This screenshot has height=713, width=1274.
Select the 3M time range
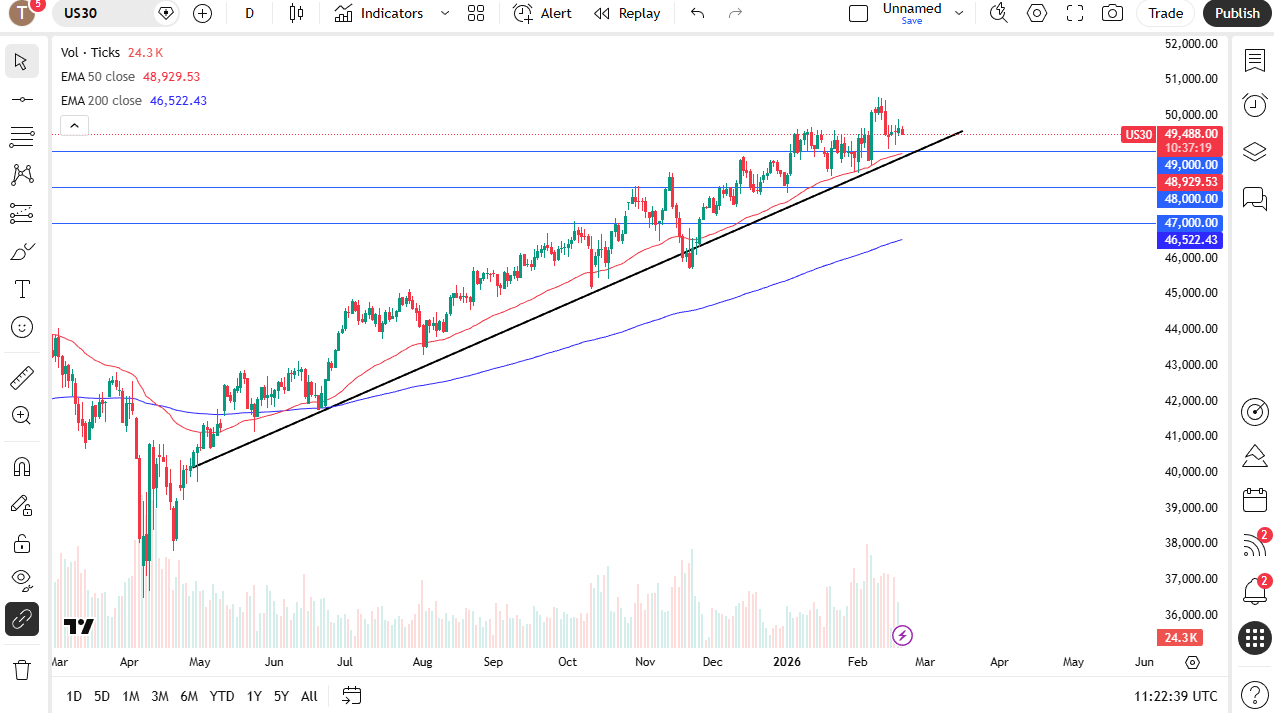(160, 696)
